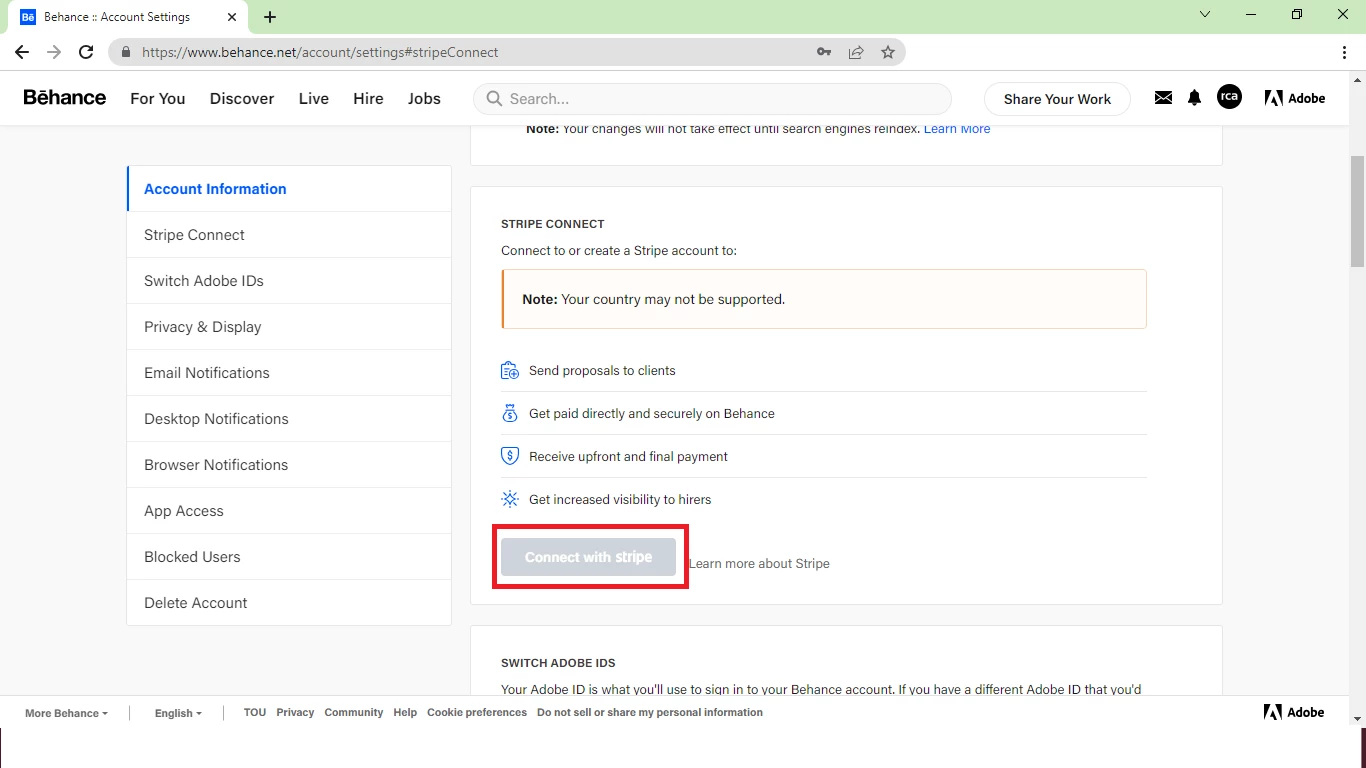This screenshot has width=1366, height=768.
Task: Click the search magnifier icon
Action: tap(494, 98)
